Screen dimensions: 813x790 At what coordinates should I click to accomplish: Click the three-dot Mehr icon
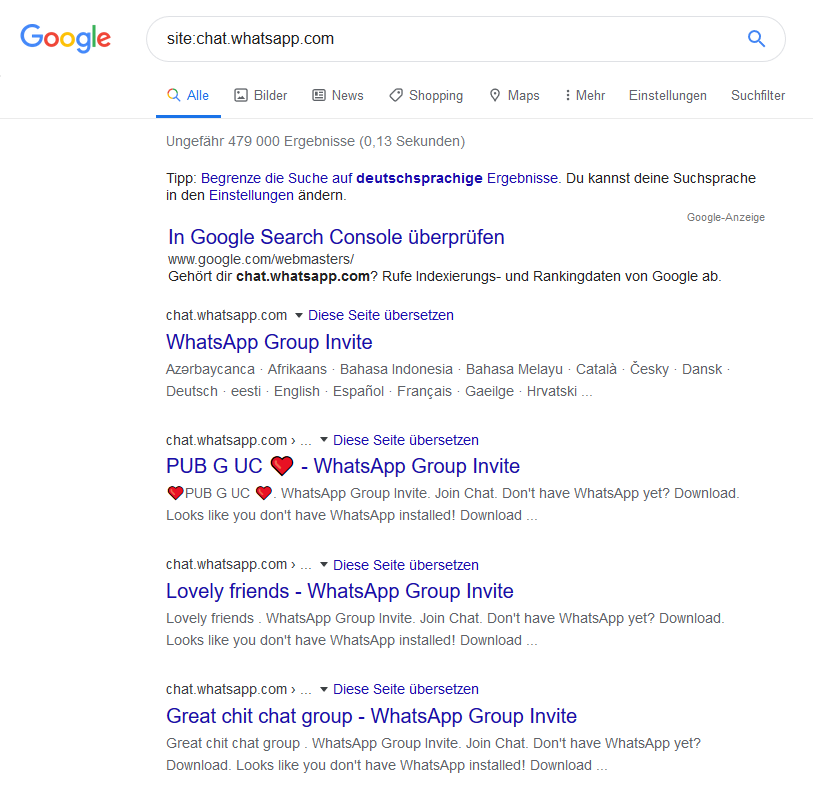pos(568,95)
